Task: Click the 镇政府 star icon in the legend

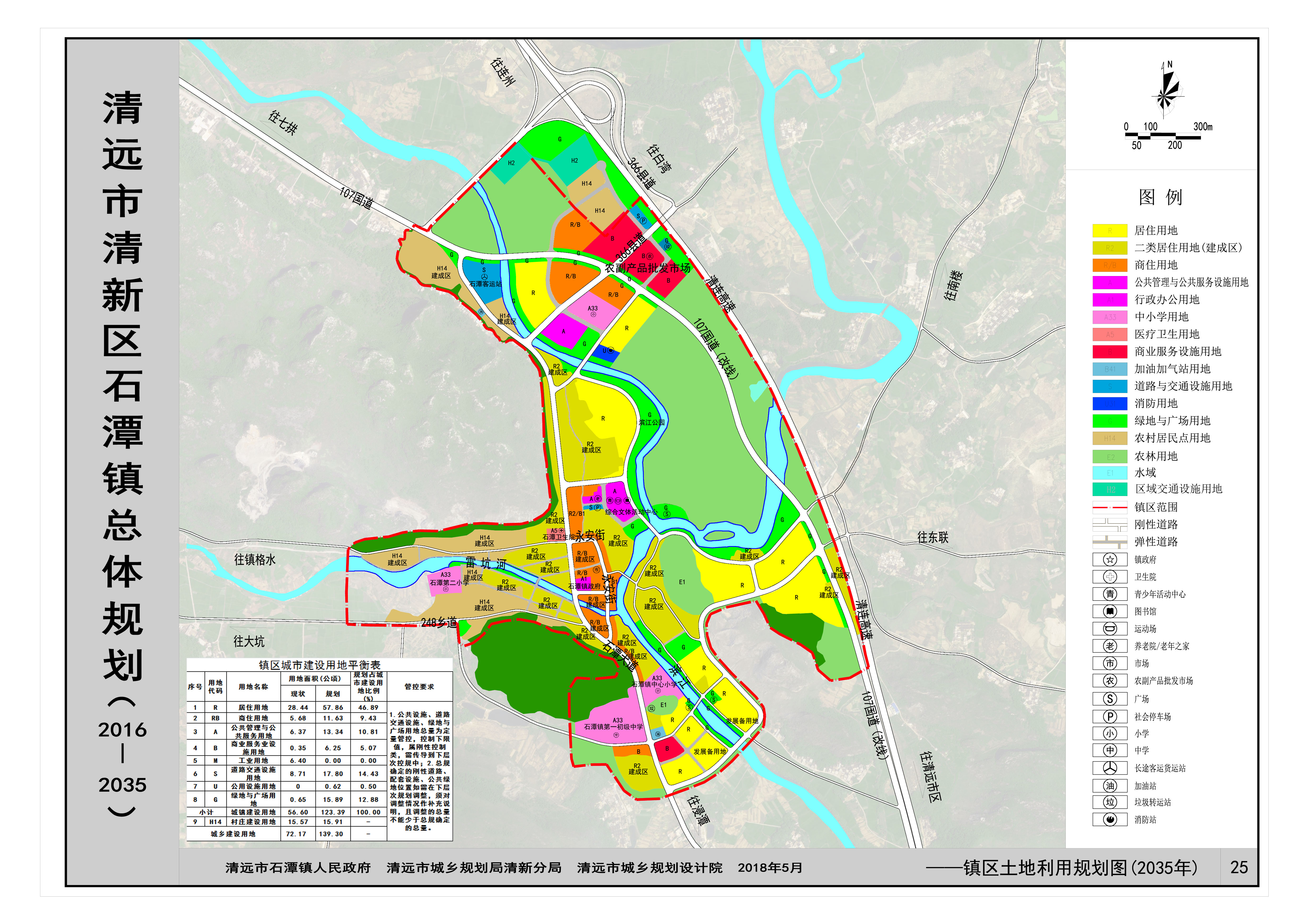Action: click(1110, 559)
